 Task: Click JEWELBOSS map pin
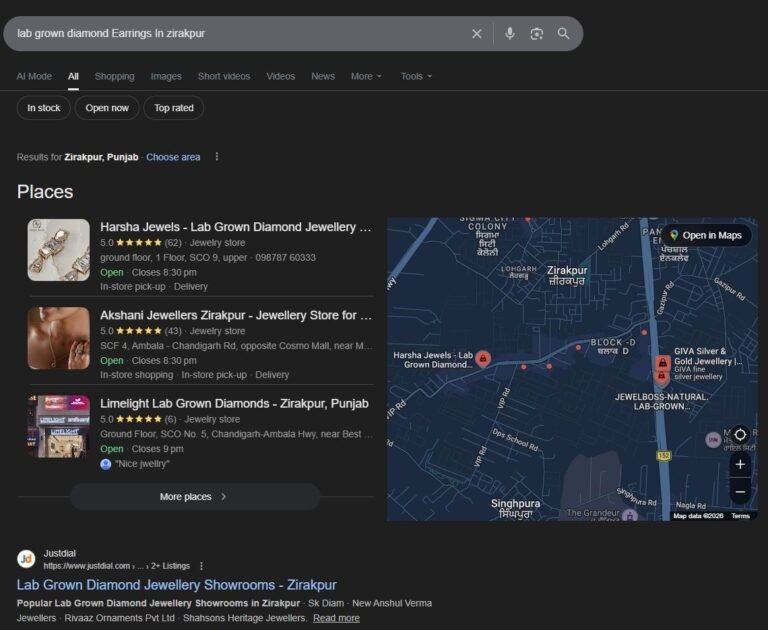click(x=661, y=376)
